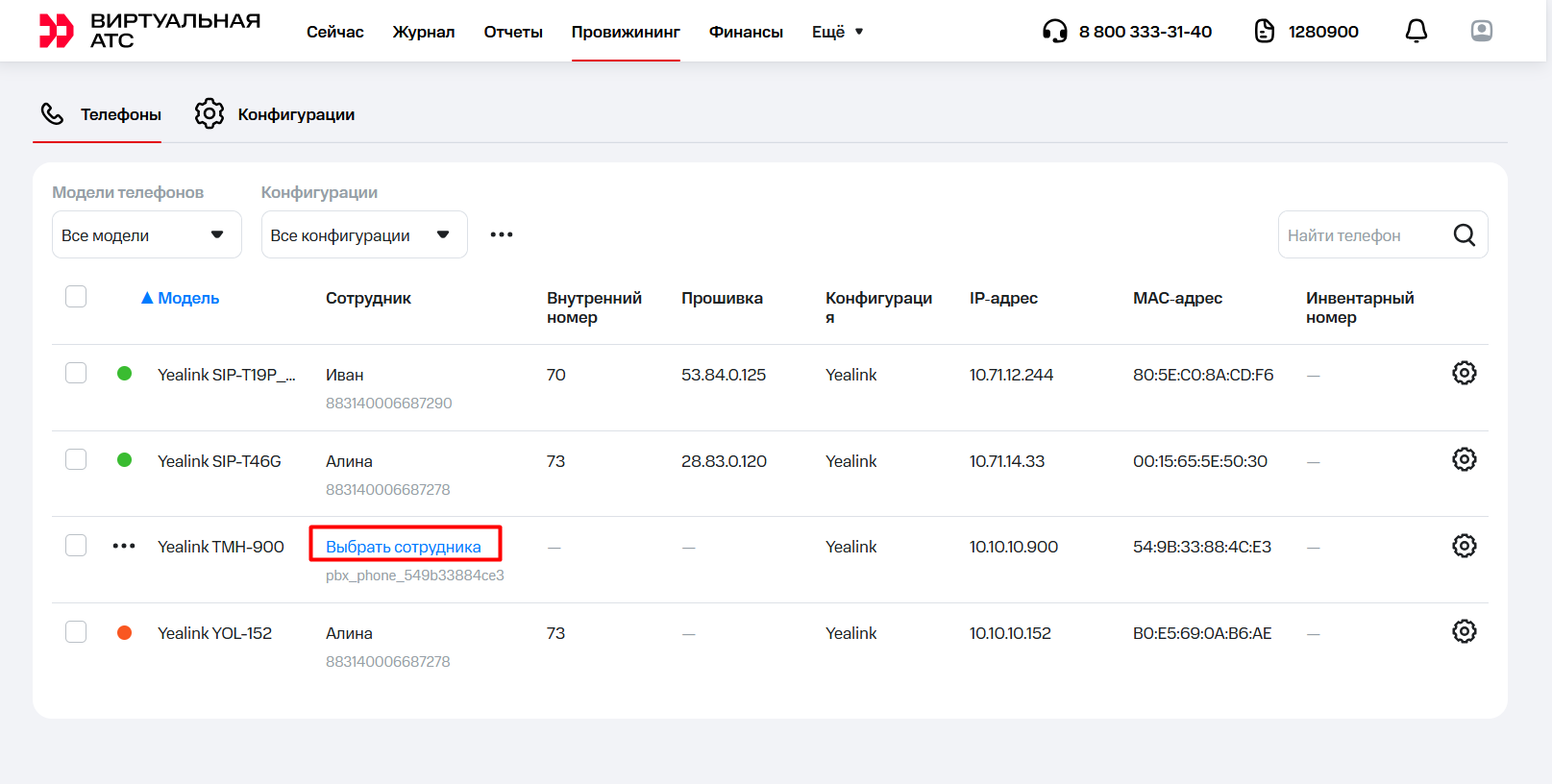Toggle the select-all checkbox in table header

tap(76, 297)
